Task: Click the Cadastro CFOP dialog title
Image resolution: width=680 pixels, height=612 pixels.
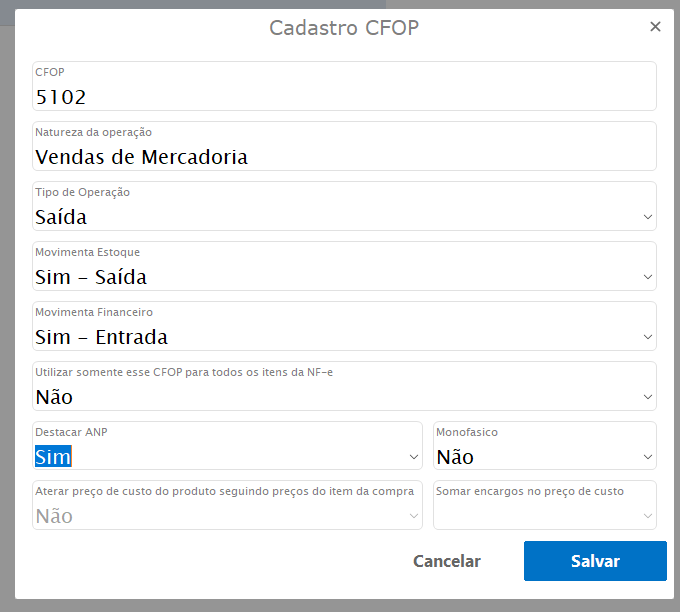Action: coord(344,28)
